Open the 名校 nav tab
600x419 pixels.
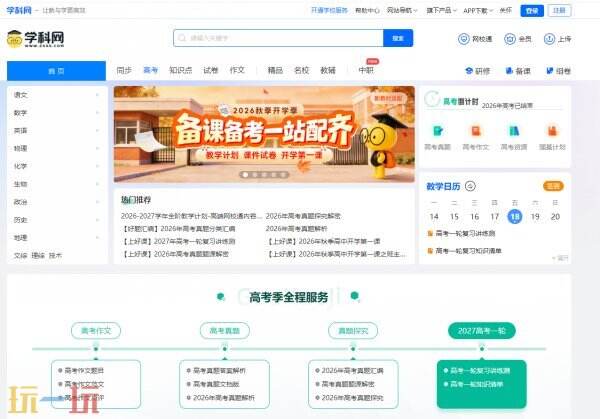[302, 70]
